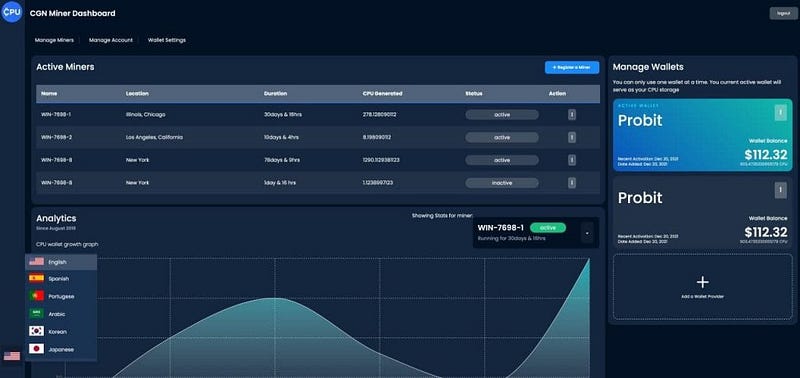Open options menu on the dark Probit wallet card
The height and width of the screenshot is (378, 800).
point(781,190)
